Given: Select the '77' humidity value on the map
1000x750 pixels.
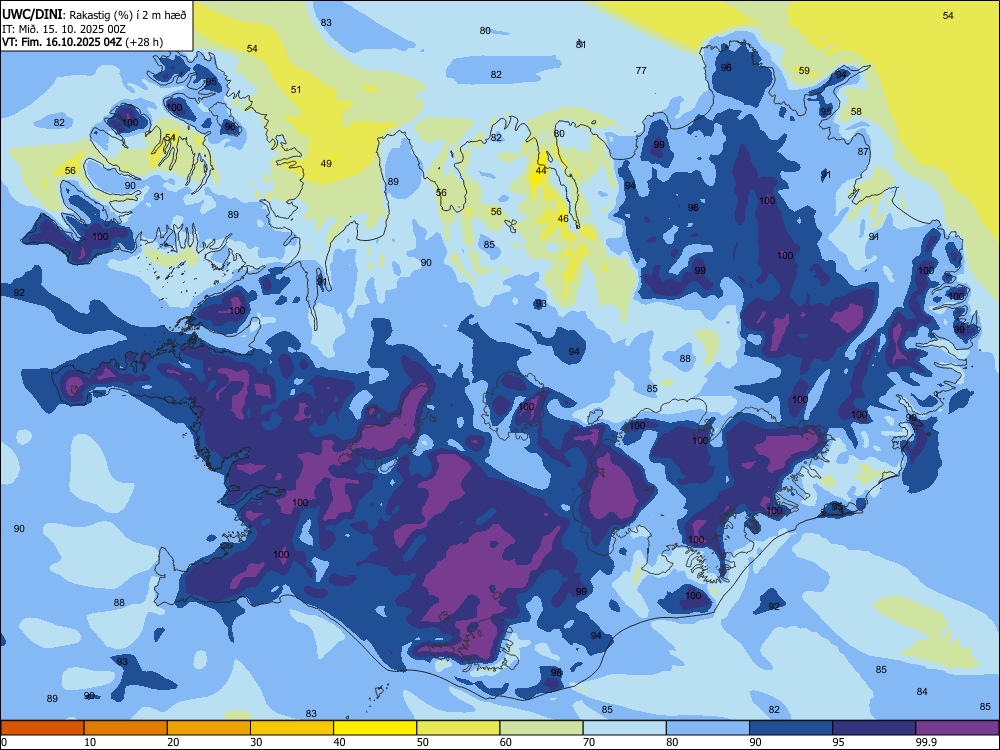Looking at the screenshot, I should coord(641,70).
